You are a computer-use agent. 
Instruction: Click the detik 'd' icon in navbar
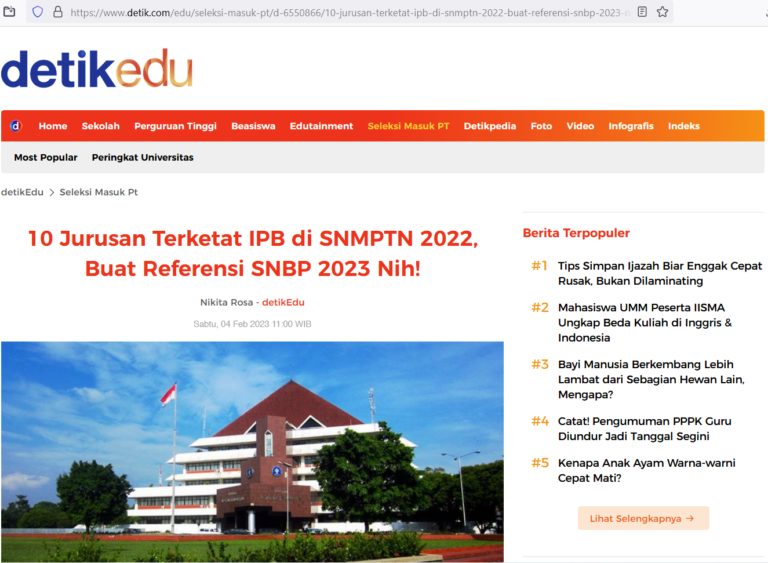(x=15, y=126)
